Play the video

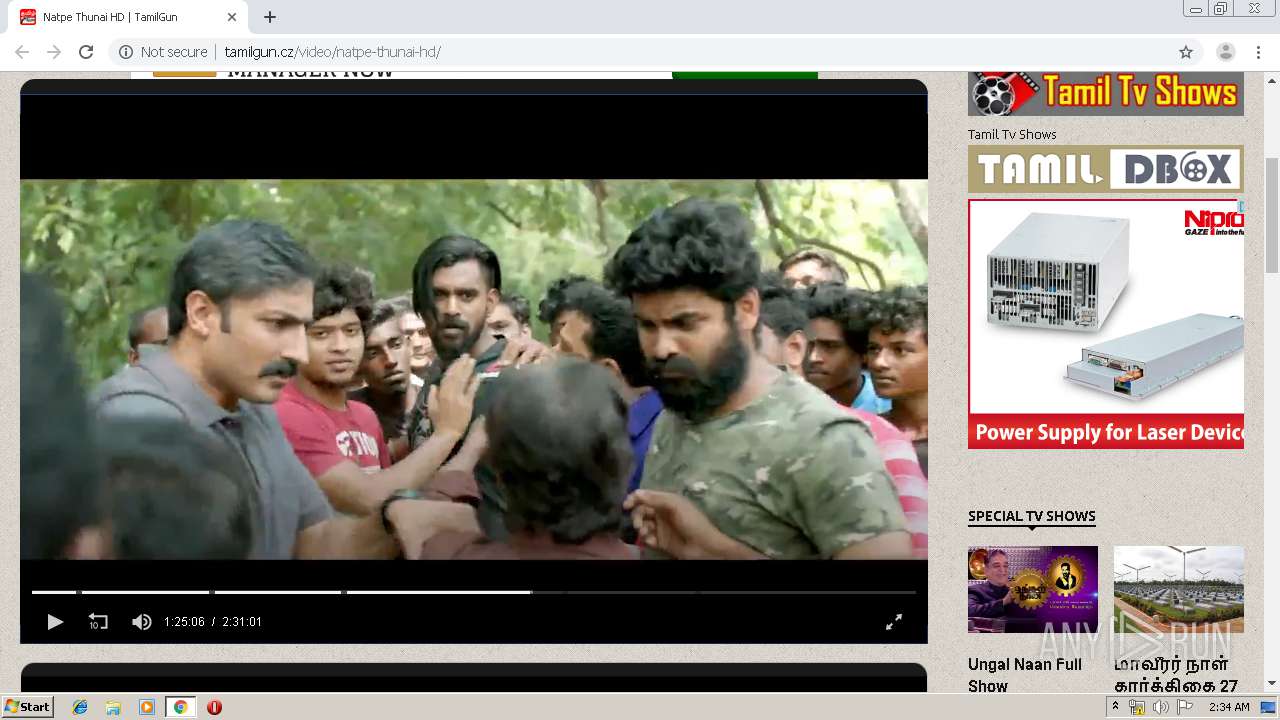coord(55,622)
